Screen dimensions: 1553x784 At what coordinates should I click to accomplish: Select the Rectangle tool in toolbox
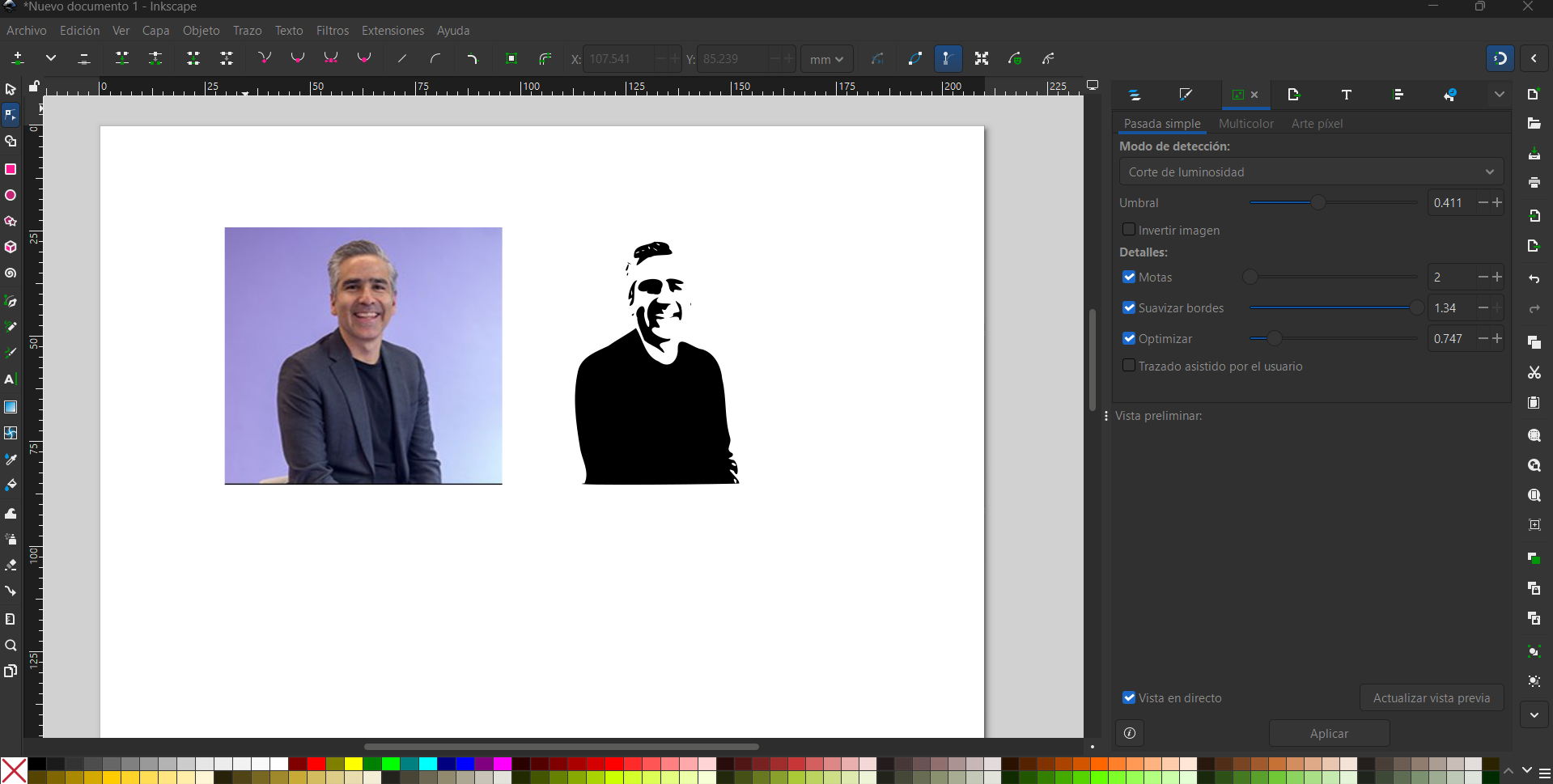click(x=11, y=169)
